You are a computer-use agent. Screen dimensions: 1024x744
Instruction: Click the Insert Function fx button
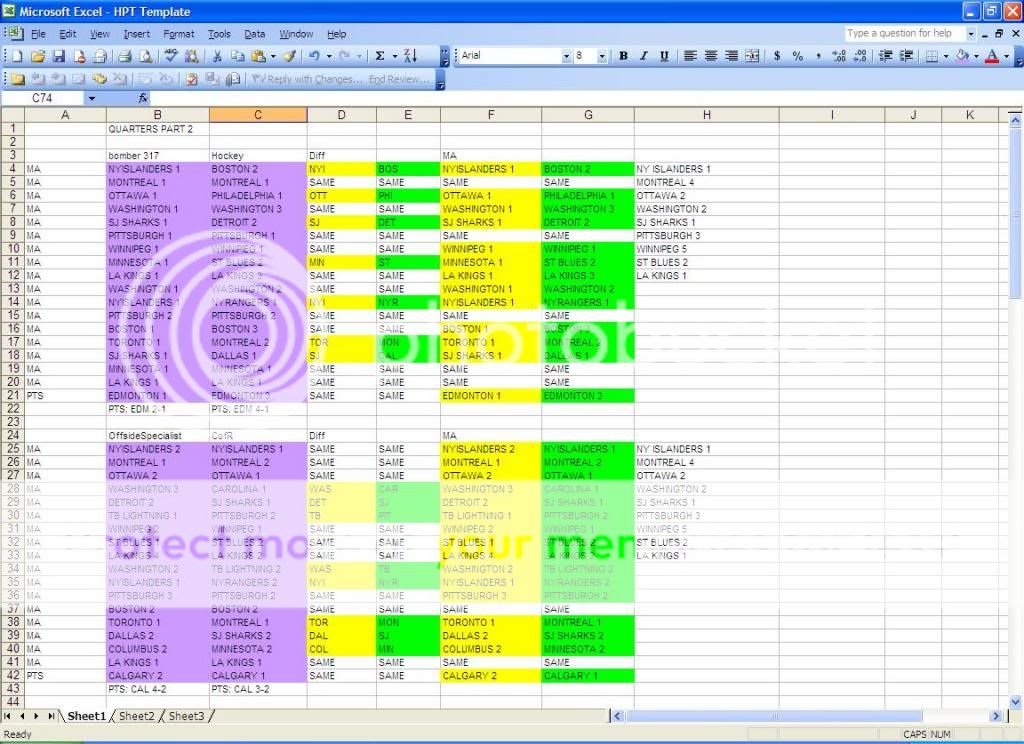143,98
